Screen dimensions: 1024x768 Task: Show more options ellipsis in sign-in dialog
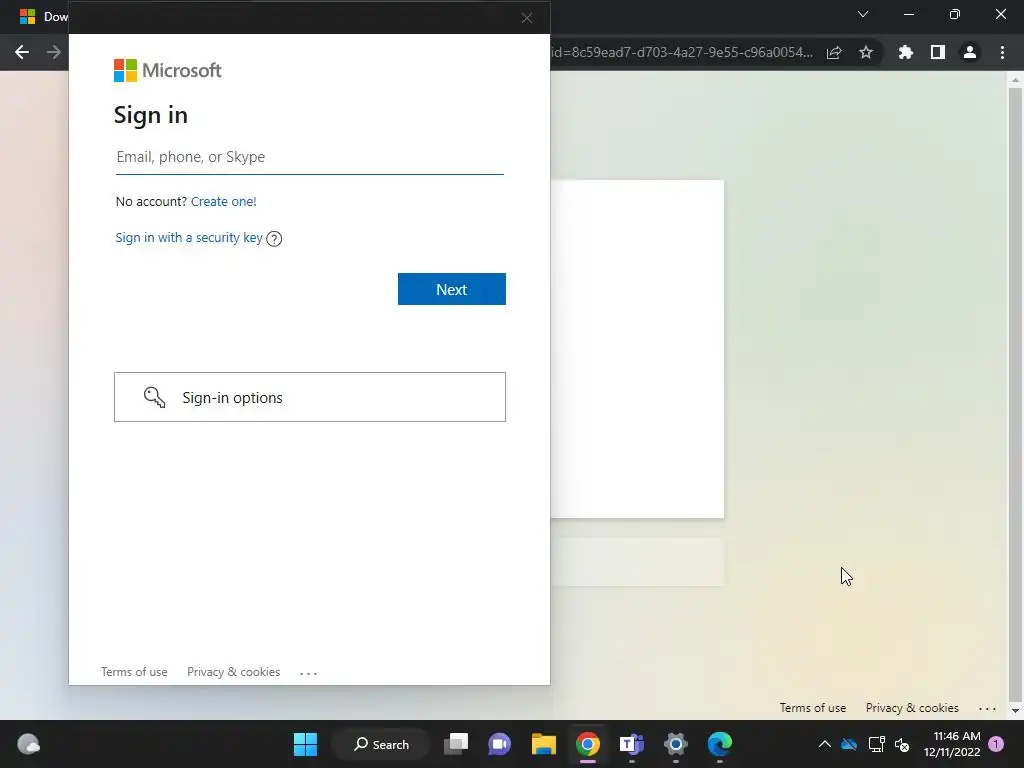tap(308, 673)
